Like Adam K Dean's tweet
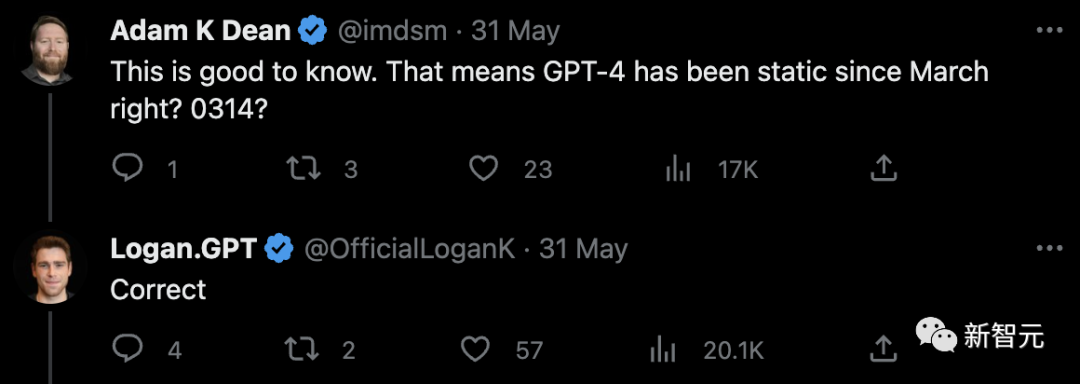 [484, 168]
